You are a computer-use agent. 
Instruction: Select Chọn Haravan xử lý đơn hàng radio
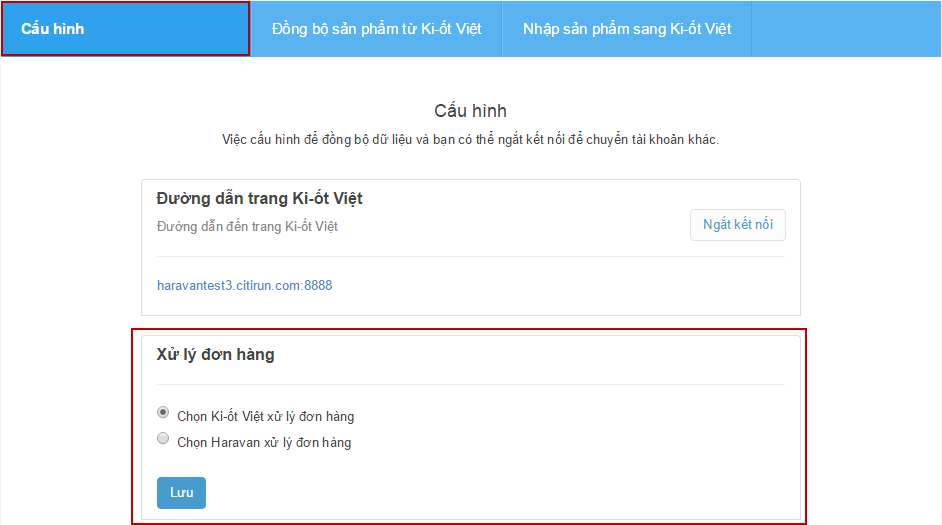pyautogui.click(x=163, y=439)
